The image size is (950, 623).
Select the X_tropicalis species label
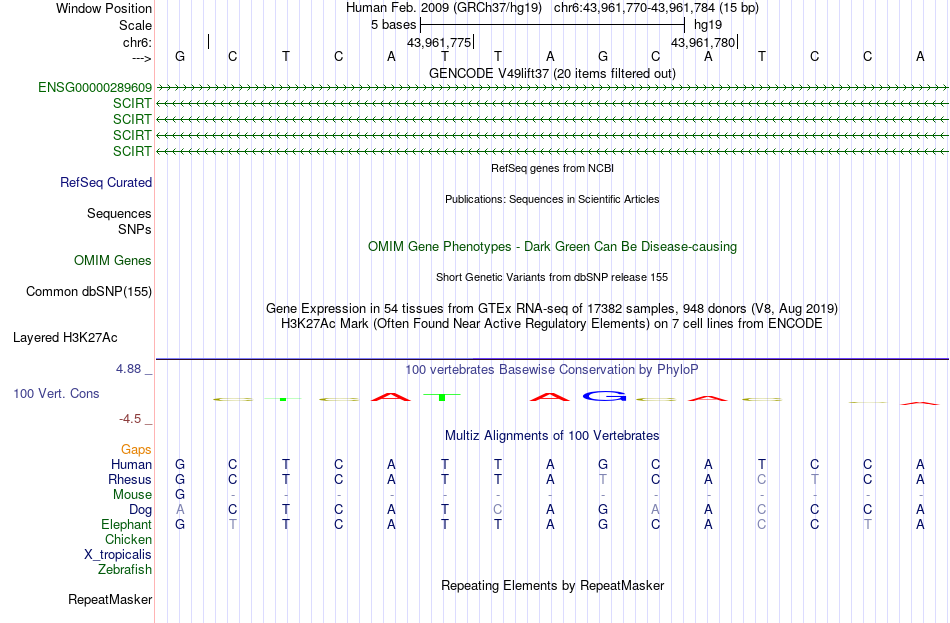118,555
